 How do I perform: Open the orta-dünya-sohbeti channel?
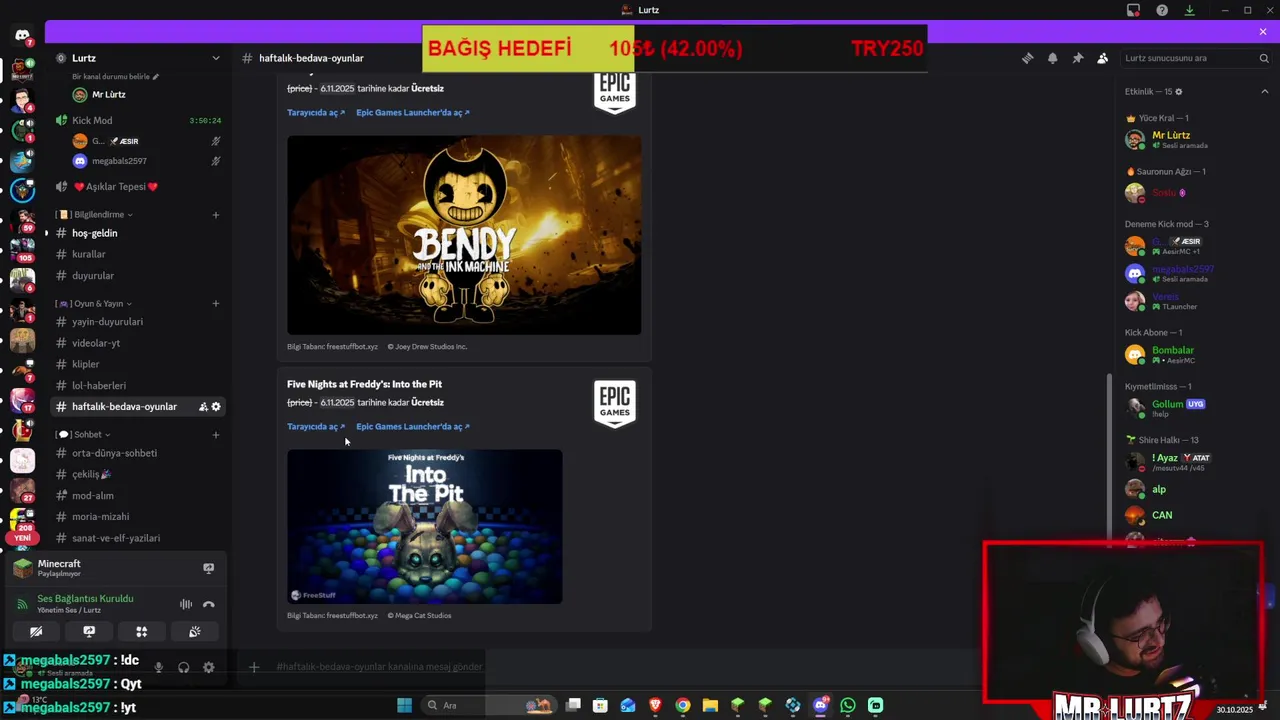(138, 453)
